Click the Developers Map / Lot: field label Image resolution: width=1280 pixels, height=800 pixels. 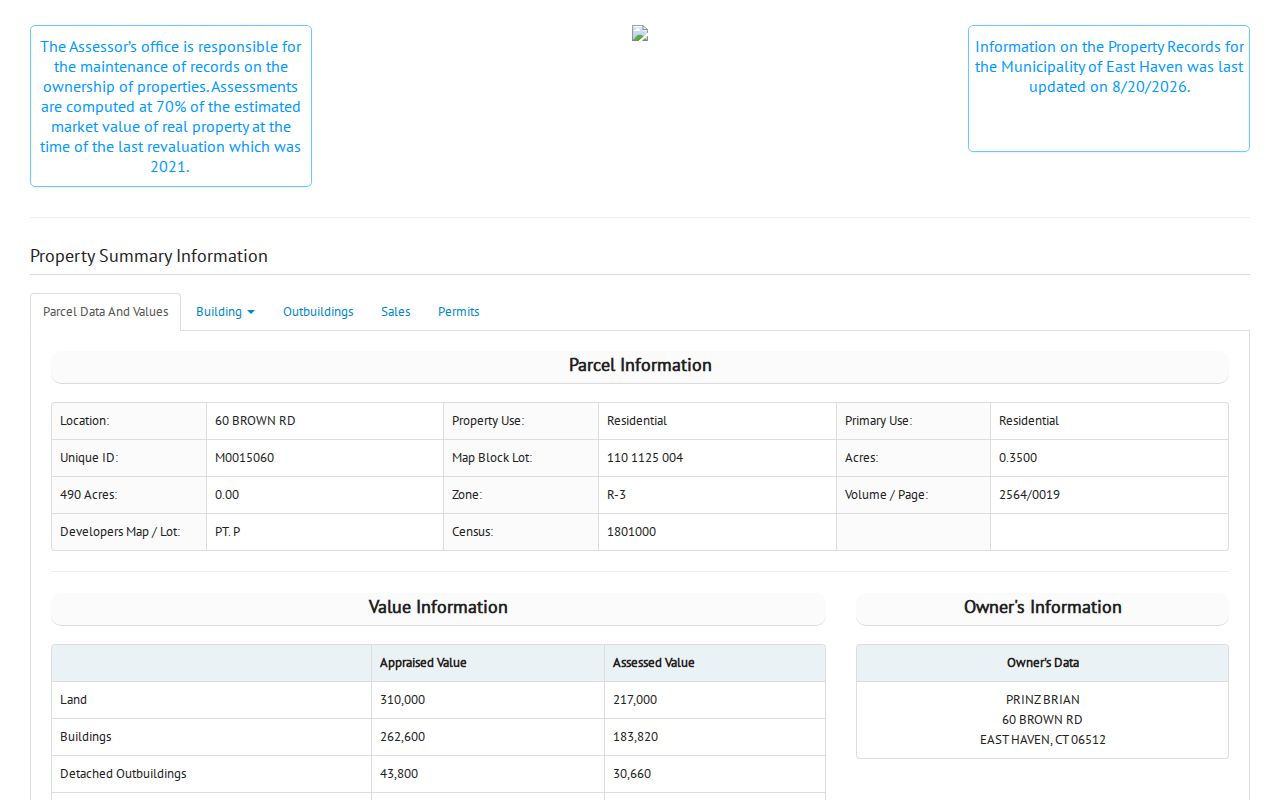(x=120, y=532)
